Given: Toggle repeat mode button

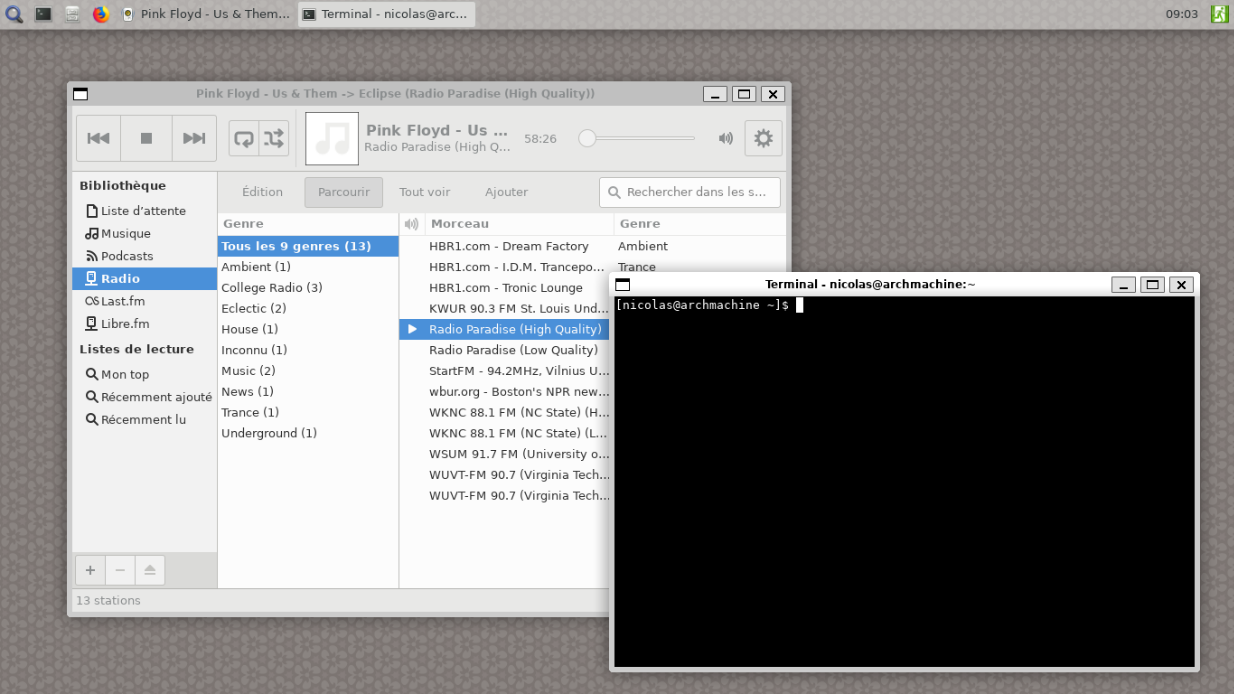Looking at the screenshot, I should (244, 139).
